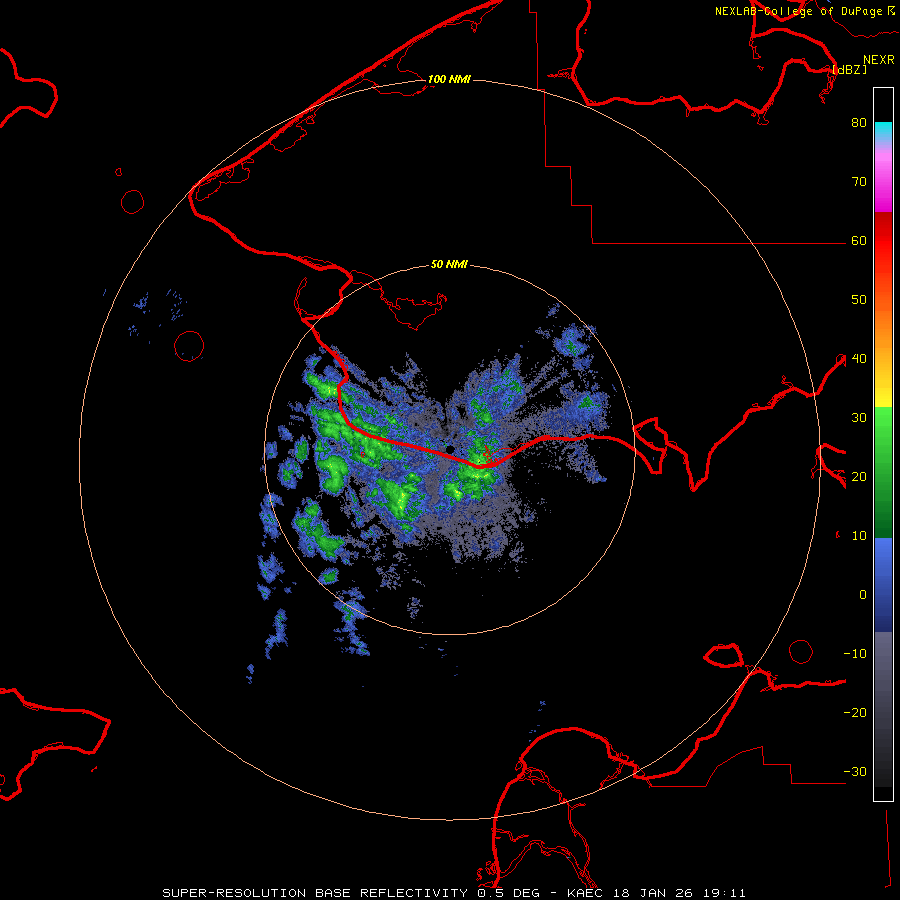Click the NEXR label near the legend
Screen dimensions: 900x900
pyautogui.click(x=879, y=60)
